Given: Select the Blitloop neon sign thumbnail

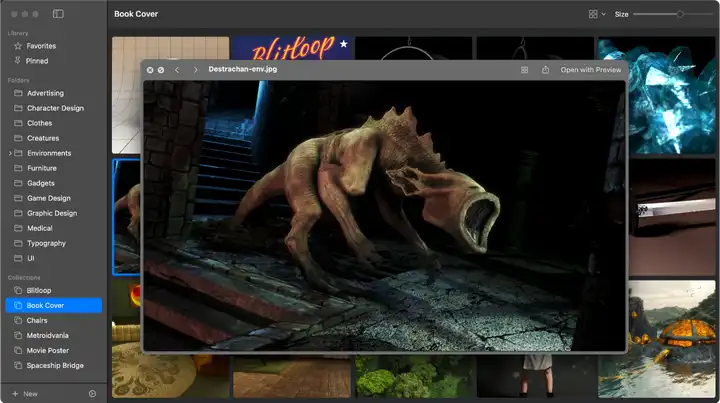Looking at the screenshot, I should (292, 48).
